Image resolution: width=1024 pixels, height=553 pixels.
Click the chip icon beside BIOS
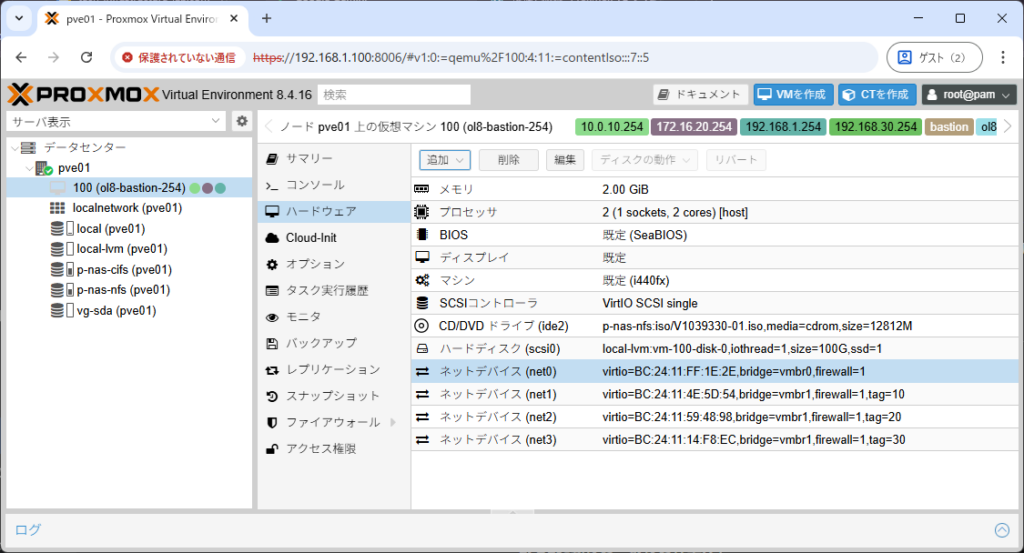[x=422, y=234]
